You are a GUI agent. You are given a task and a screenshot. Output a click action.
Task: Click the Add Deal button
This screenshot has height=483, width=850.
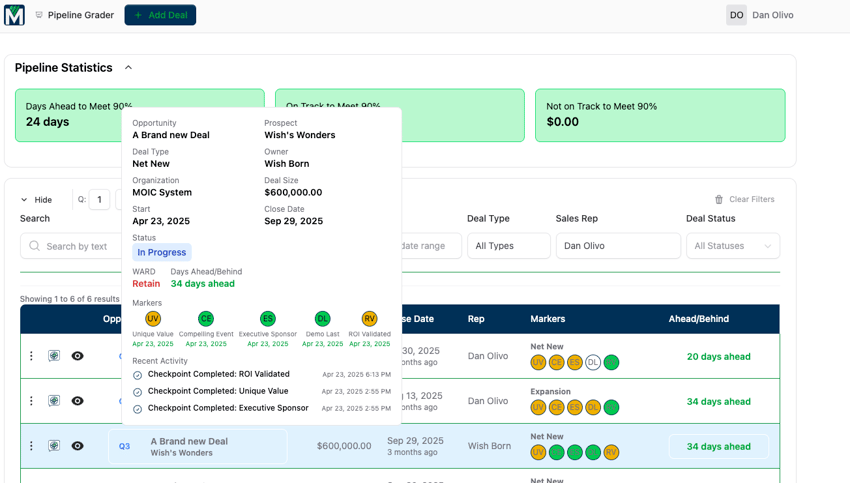(160, 15)
